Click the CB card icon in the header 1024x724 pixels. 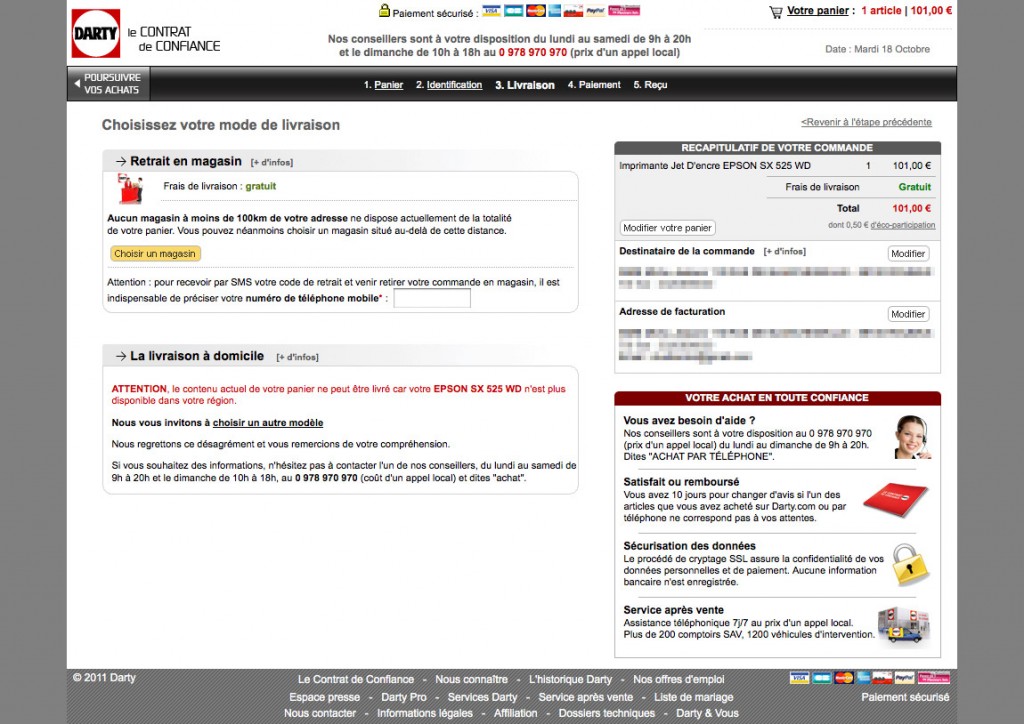coord(513,10)
